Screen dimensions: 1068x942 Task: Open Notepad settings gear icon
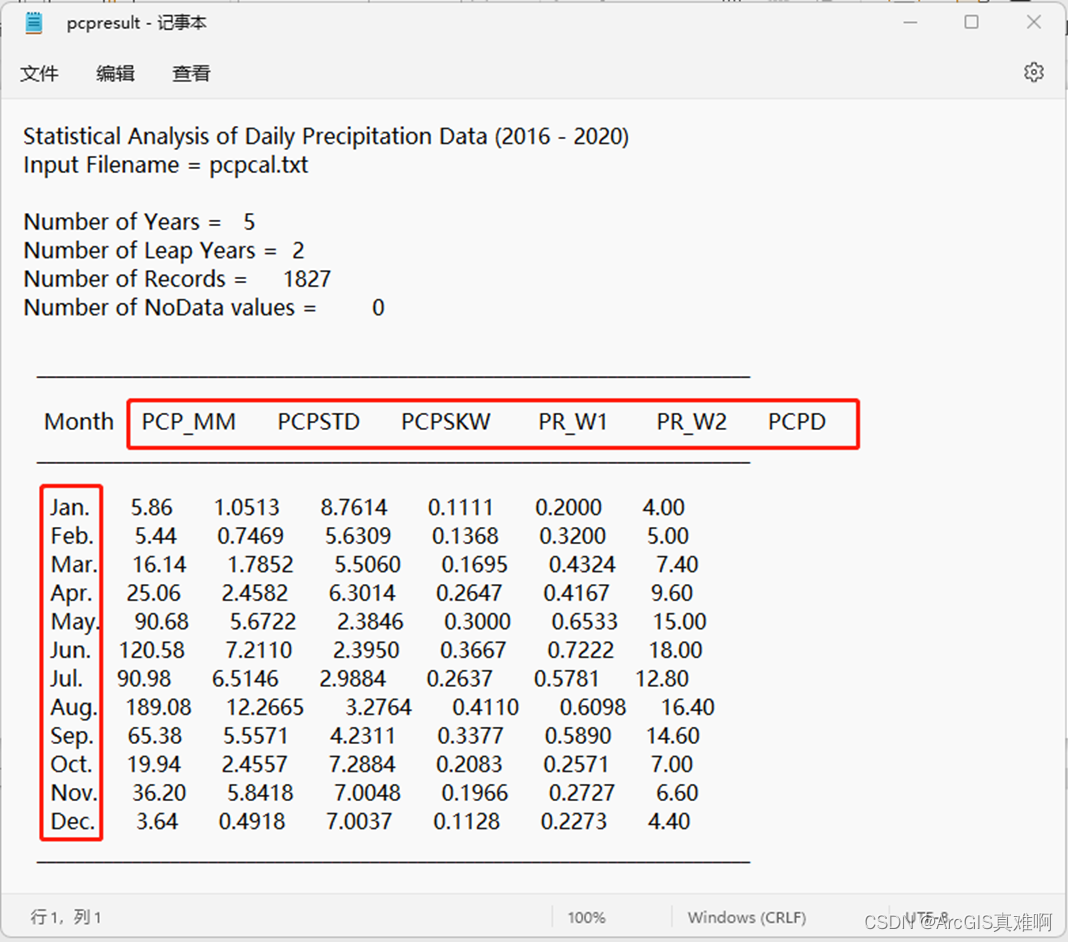pyautogui.click(x=1033, y=72)
